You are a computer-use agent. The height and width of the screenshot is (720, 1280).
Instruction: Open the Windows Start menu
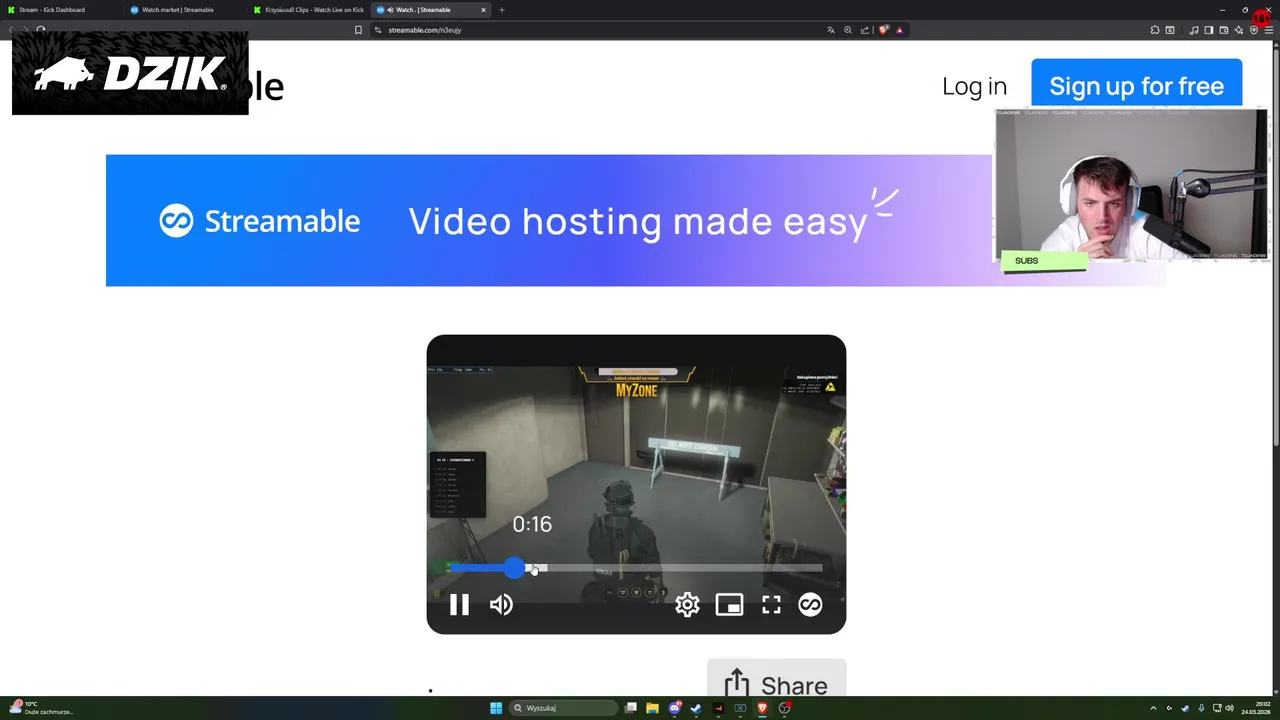click(496, 708)
